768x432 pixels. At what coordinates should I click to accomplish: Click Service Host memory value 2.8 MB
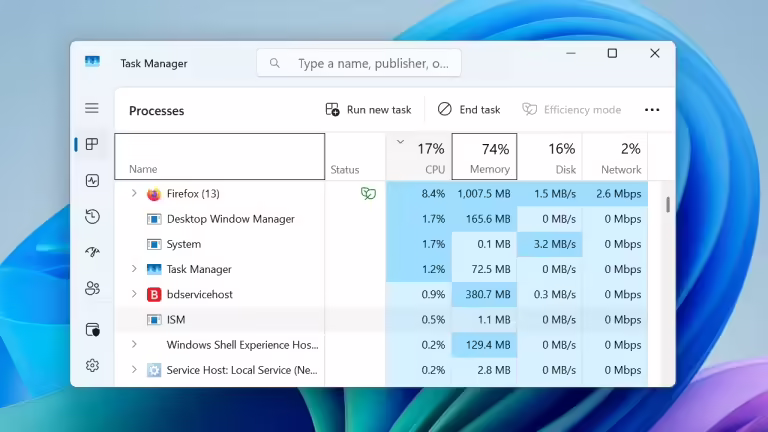(x=494, y=370)
